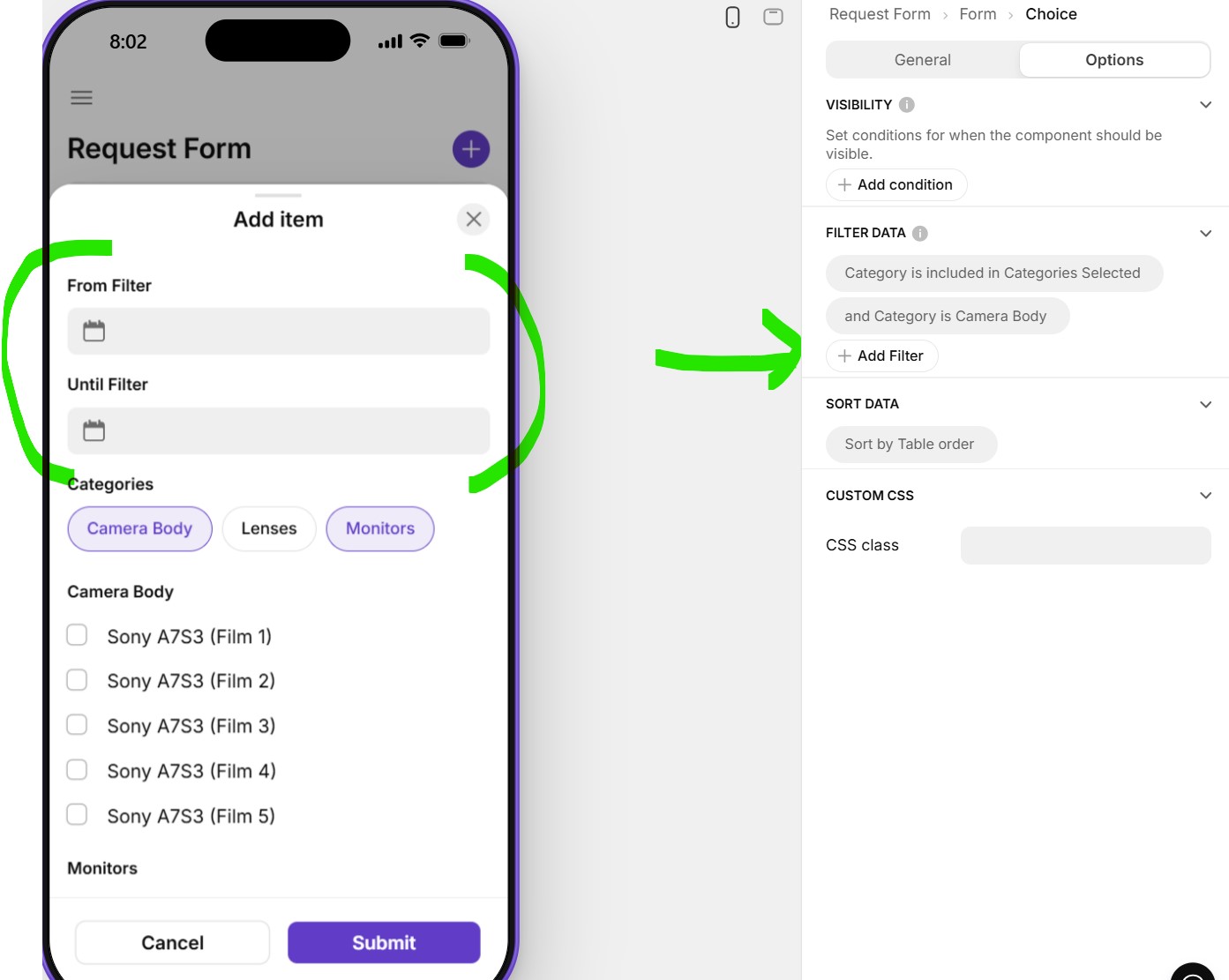This screenshot has height=980, width=1229.
Task: Show the Filter Data info icon
Action: (920, 234)
